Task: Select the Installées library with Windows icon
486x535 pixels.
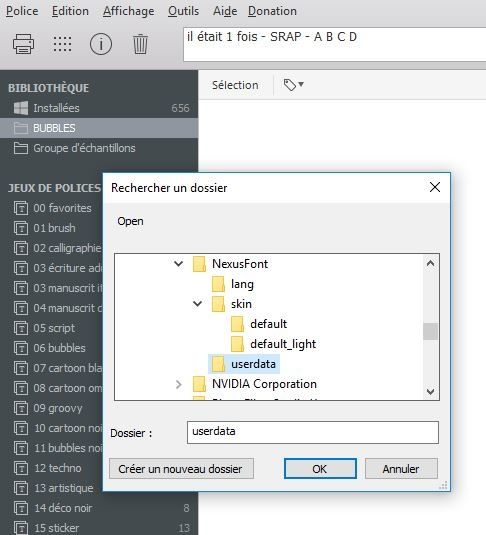Action: click(99, 108)
